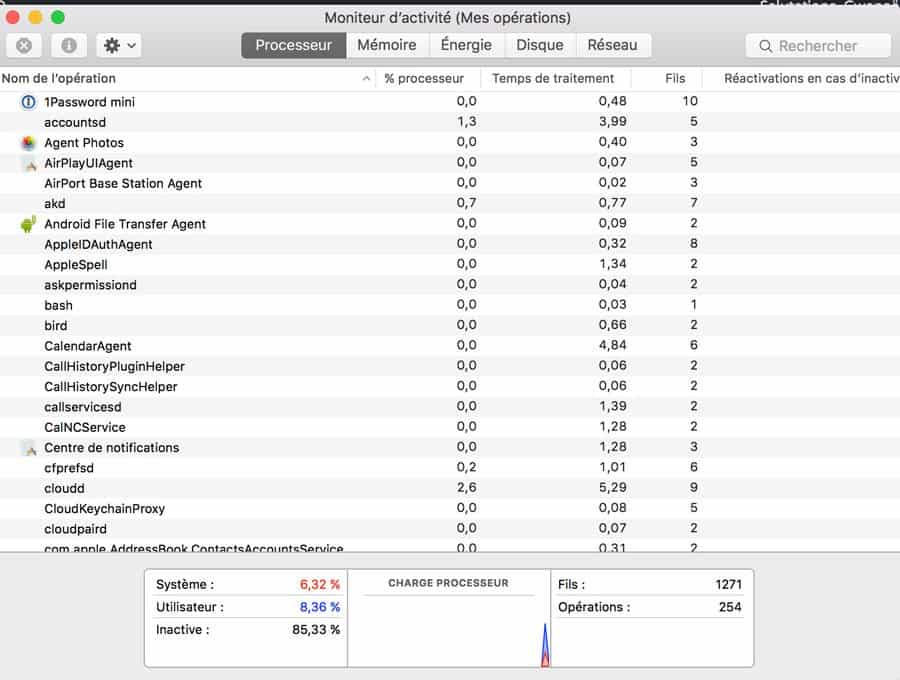This screenshot has width=900, height=680.
Task: Click the 1Password mini app icon
Action: click(x=28, y=102)
